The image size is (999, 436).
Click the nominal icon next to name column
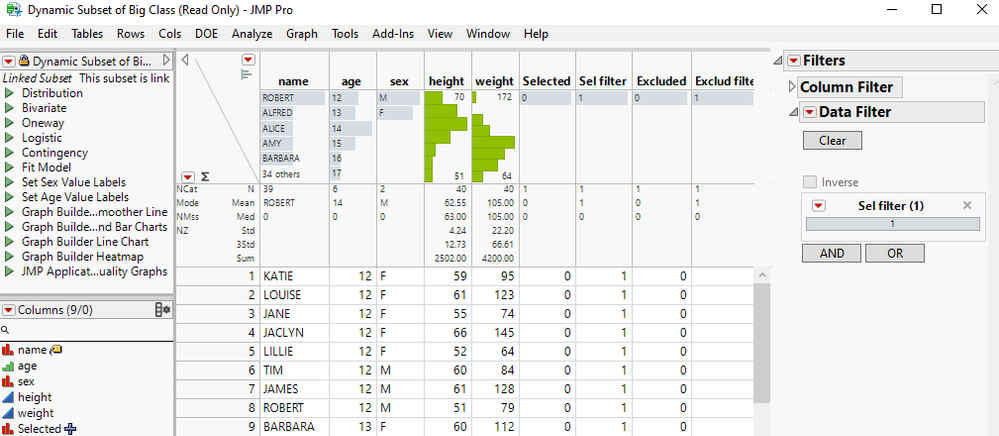point(8,350)
